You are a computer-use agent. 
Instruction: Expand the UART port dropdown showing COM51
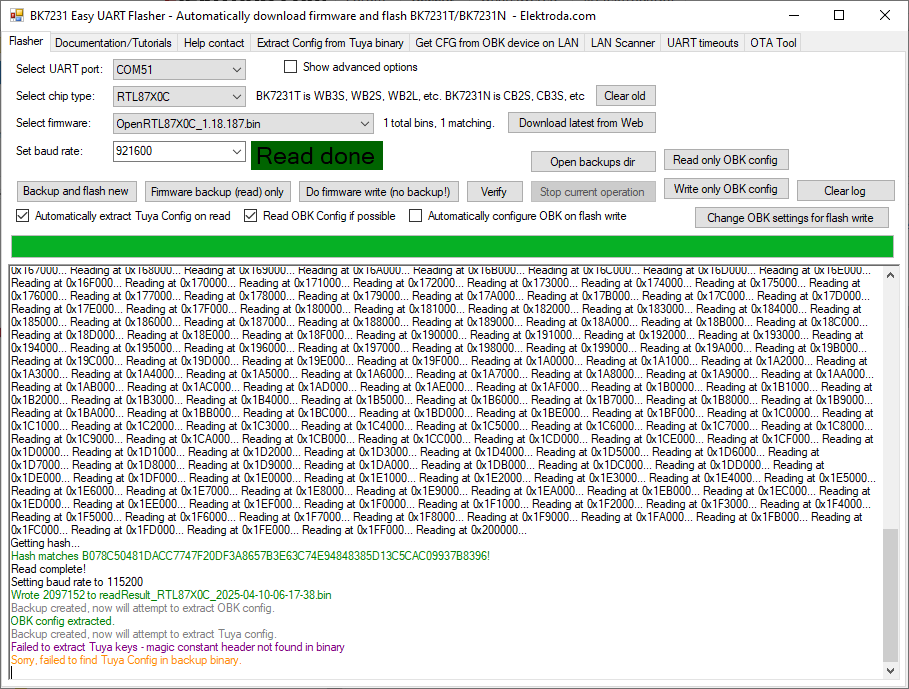(x=179, y=70)
